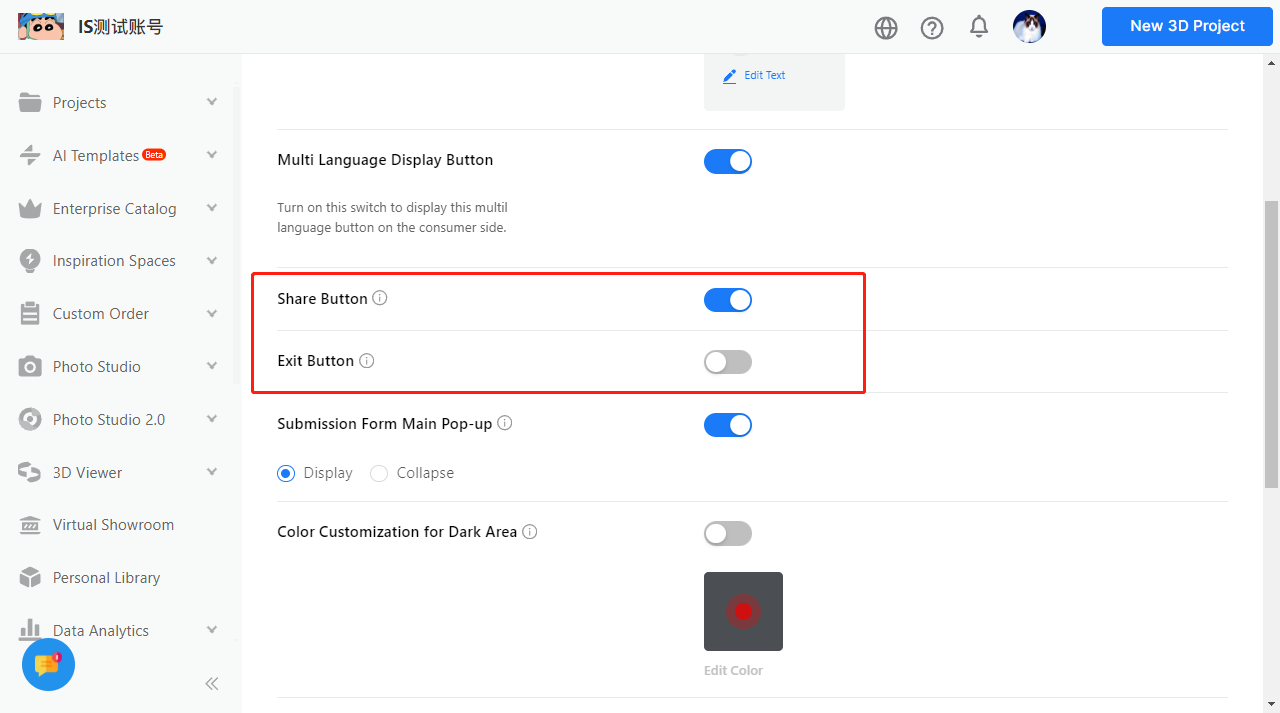Select the Collapse radio option
The width and height of the screenshot is (1280, 713).
pyautogui.click(x=379, y=473)
